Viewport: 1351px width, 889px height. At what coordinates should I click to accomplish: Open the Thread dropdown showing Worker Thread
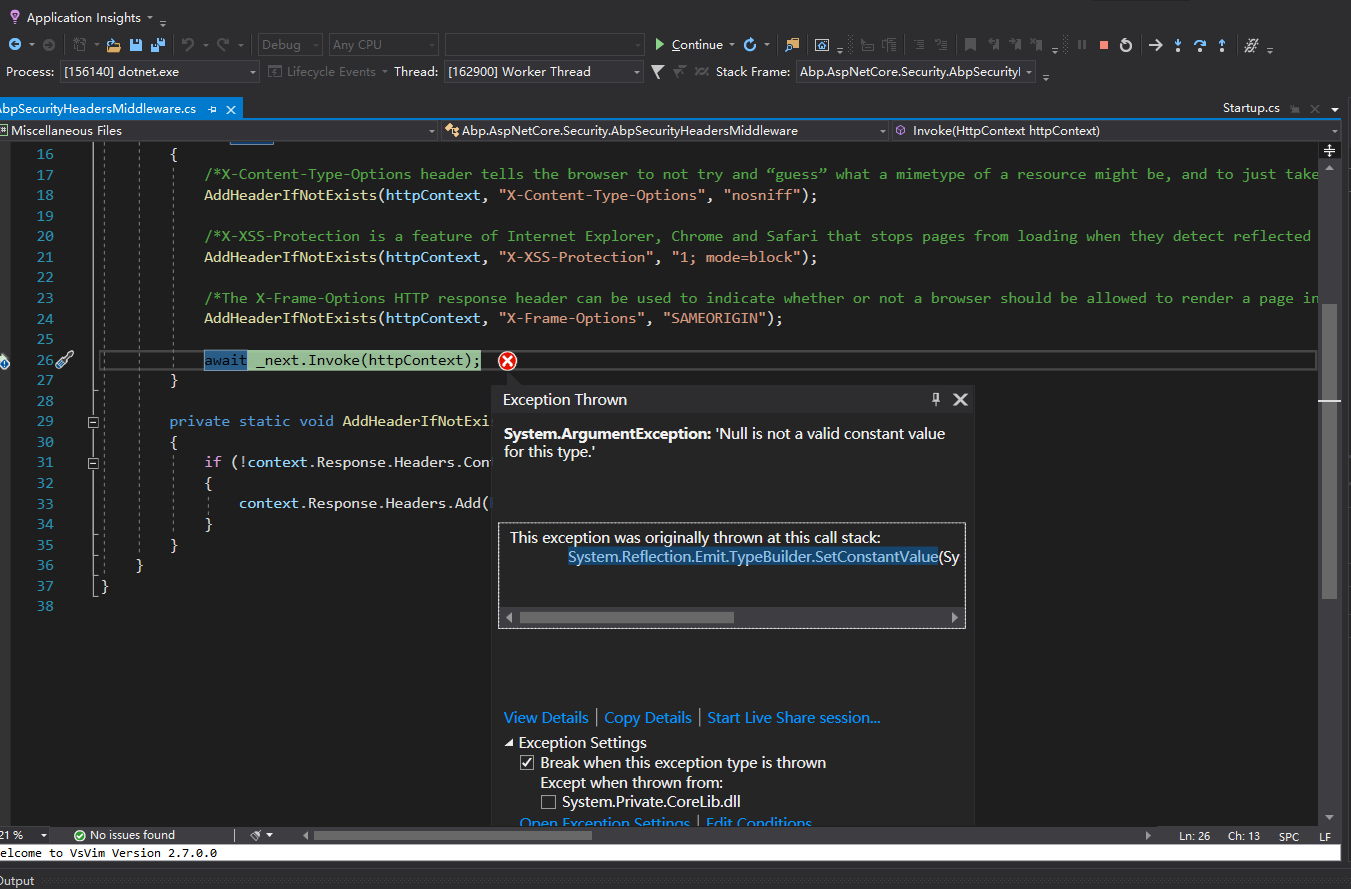(636, 71)
